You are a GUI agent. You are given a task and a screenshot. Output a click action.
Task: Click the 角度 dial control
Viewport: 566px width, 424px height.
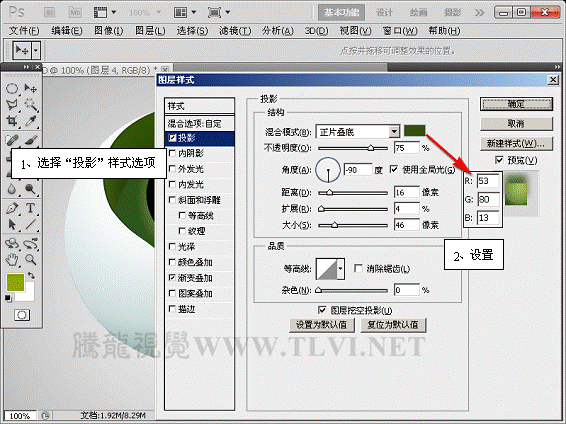click(x=328, y=170)
